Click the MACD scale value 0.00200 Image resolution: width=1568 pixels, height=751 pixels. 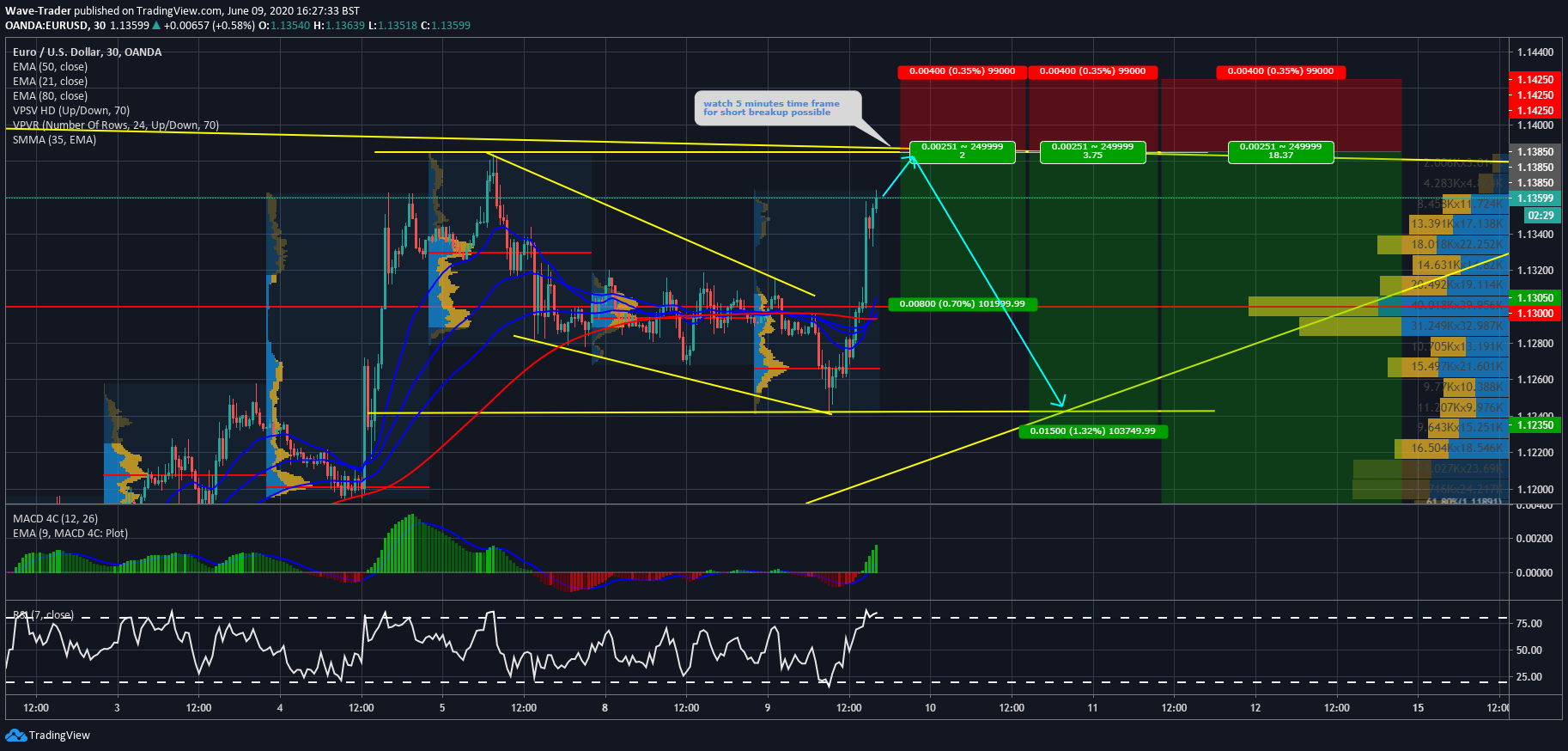(x=1535, y=539)
